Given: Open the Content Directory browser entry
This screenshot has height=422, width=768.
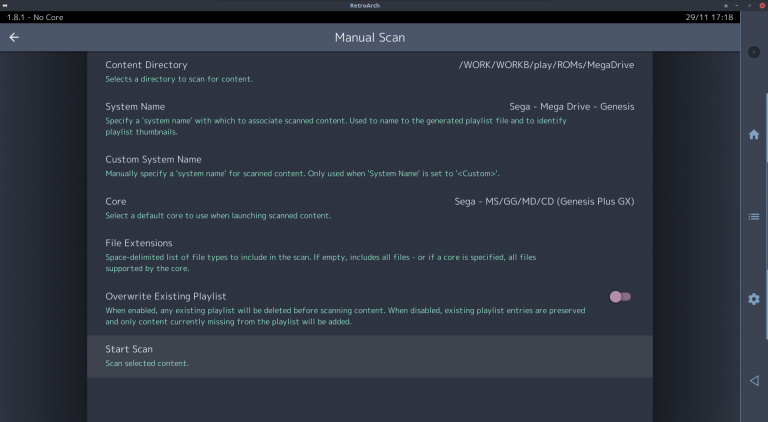Looking at the screenshot, I should (369, 71).
